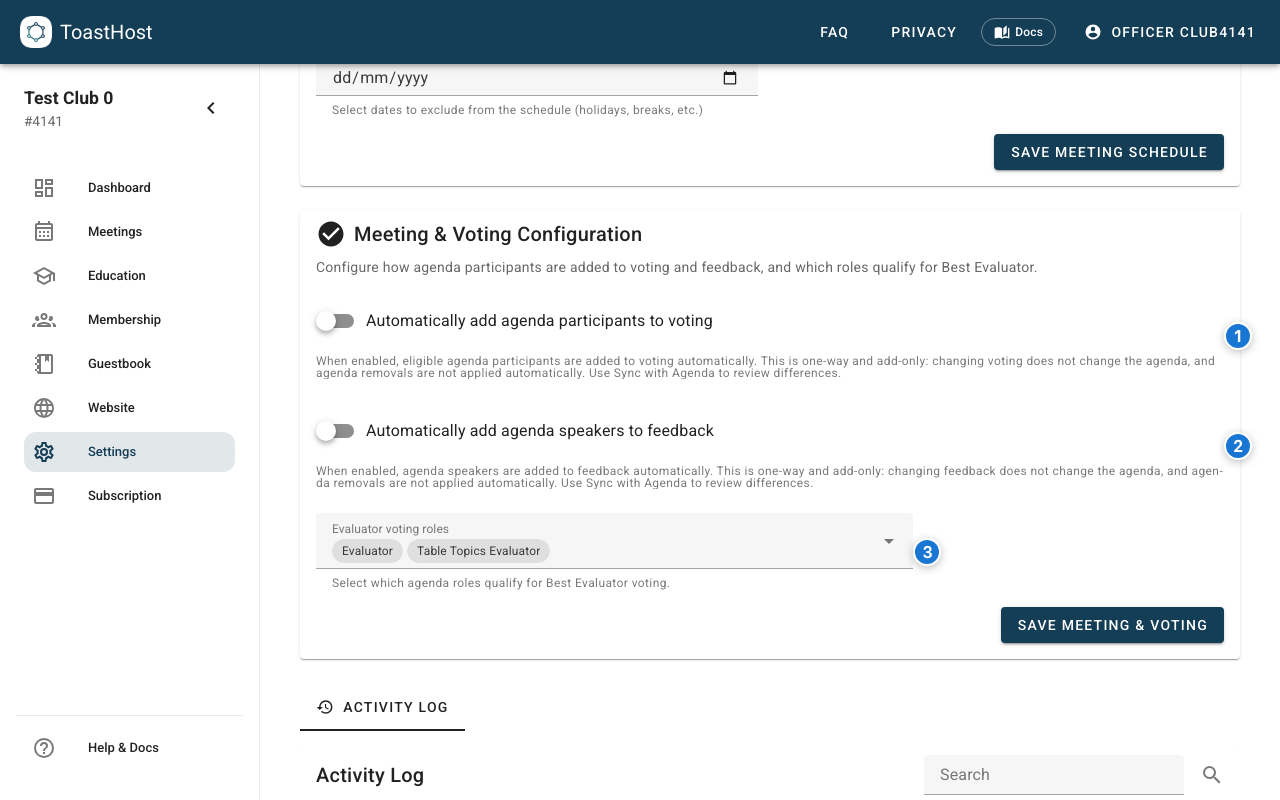
Task: Click SAVE MEETING & VOTING
Action: click(x=1112, y=625)
